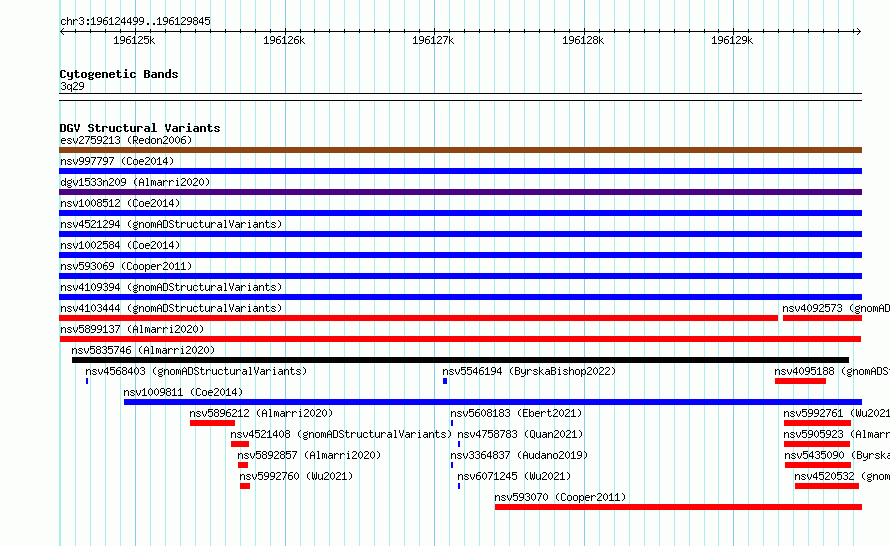This screenshot has width=890, height=546.
Task: Select the nsv1009811 (Coe2014) label
Action: pyautogui.click(x=183, y=392)
